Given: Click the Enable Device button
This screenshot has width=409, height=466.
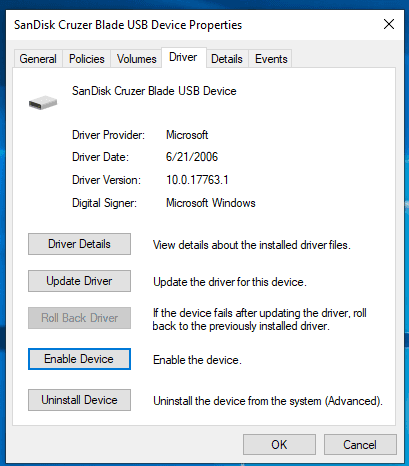Looking at the screenshot, I should tap(79, 359).
